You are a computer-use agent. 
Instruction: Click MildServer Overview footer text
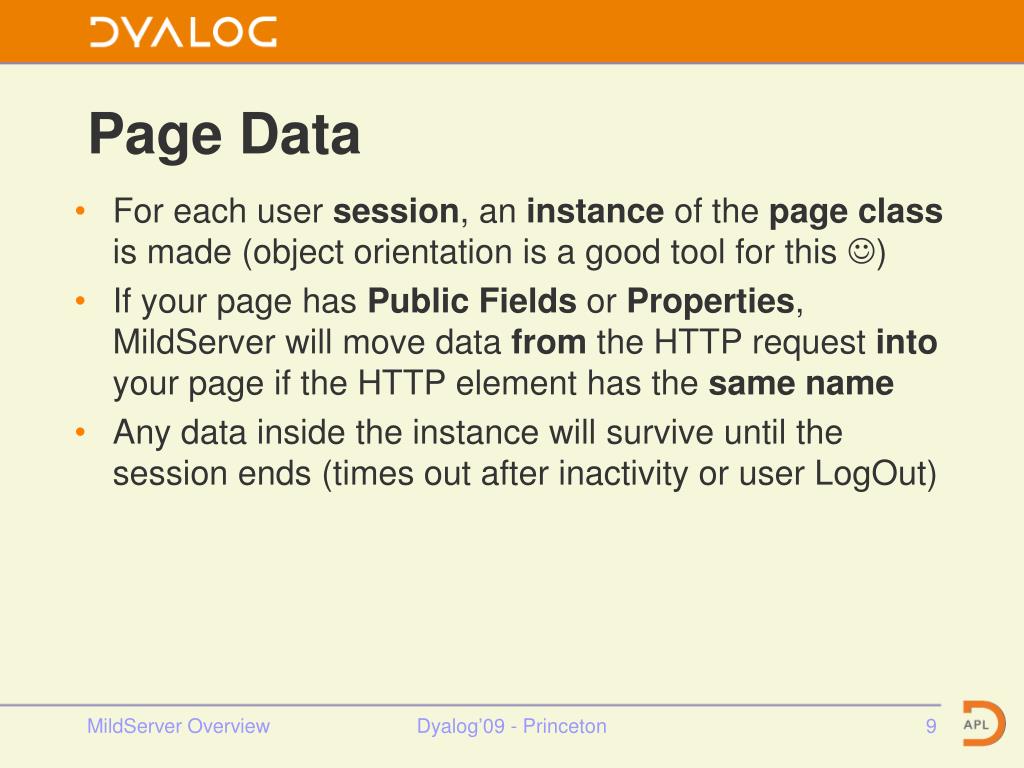coord(178,726)
